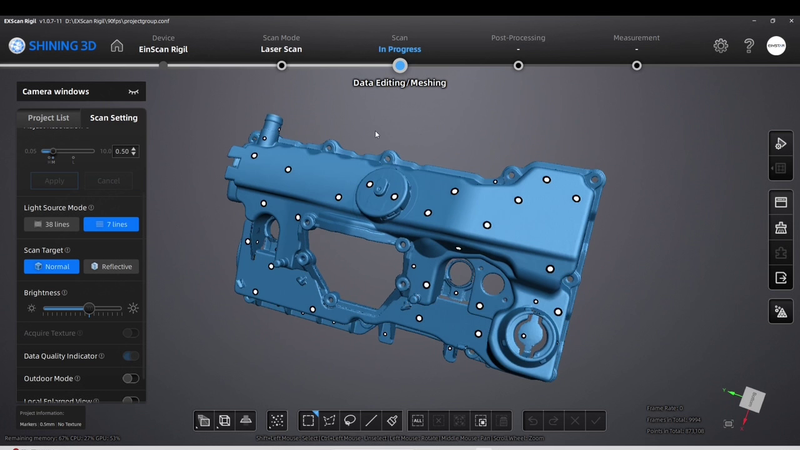This screenshot has height=450, width=800.
Task: Go to the home screen icon
Action: (x=117, y=46)
